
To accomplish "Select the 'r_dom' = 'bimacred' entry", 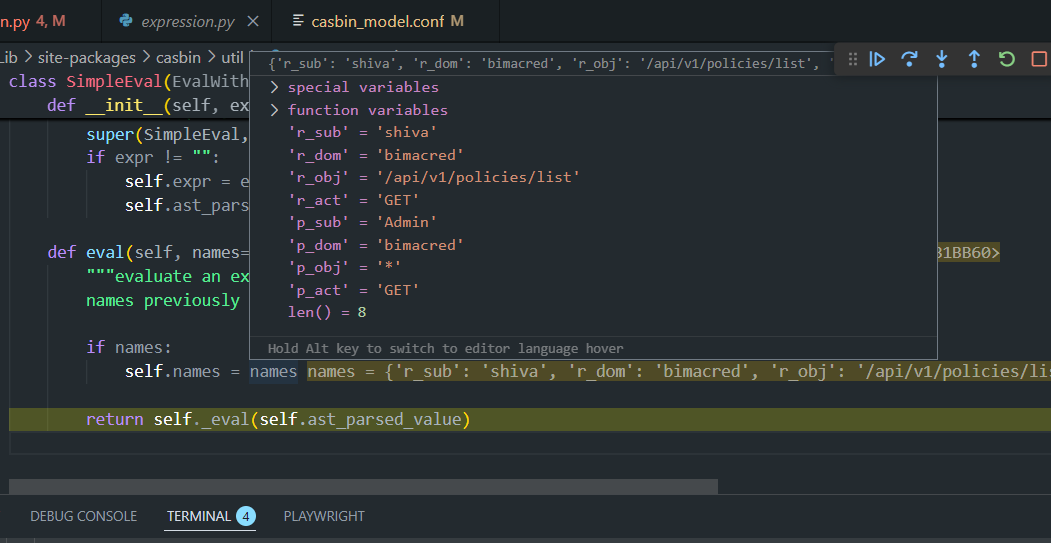I will [376, 155].
